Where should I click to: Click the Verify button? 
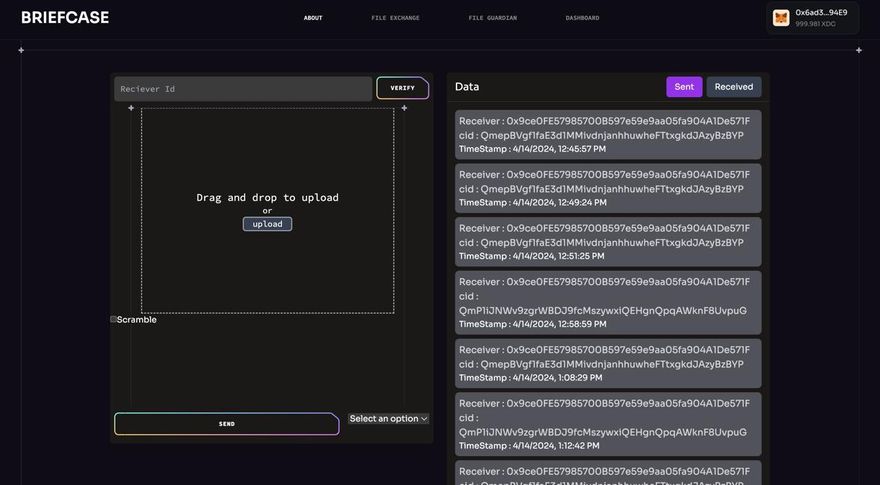[x=402, y=88]
